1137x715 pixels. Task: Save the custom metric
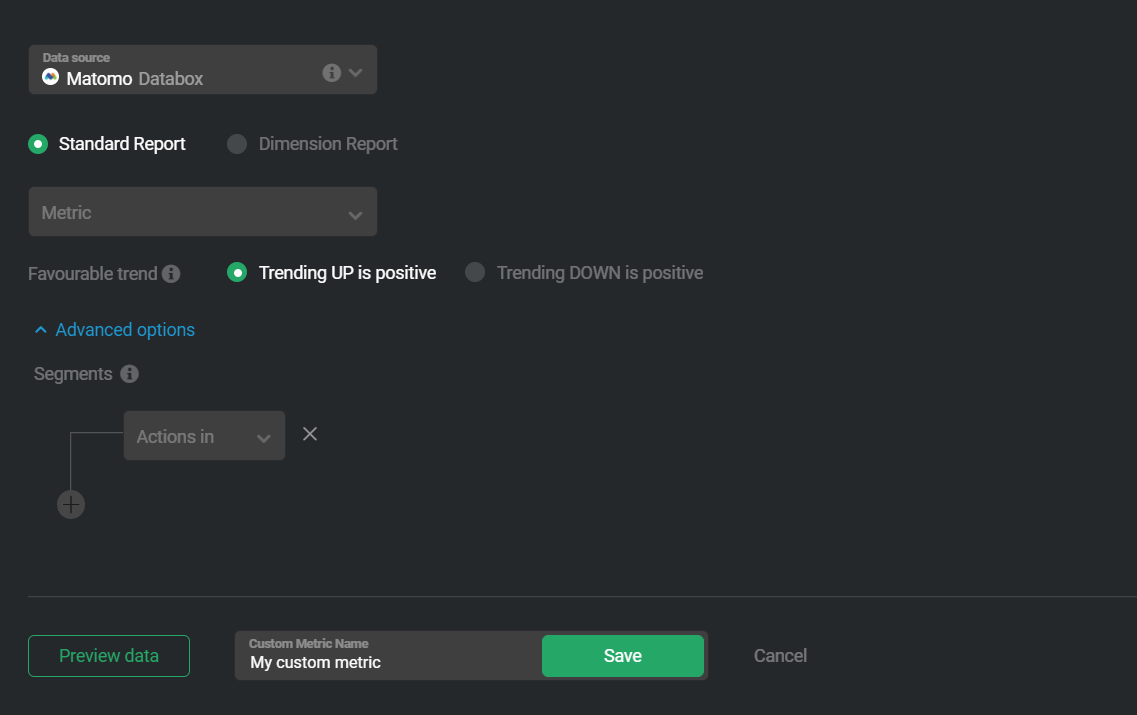point(623,656)
